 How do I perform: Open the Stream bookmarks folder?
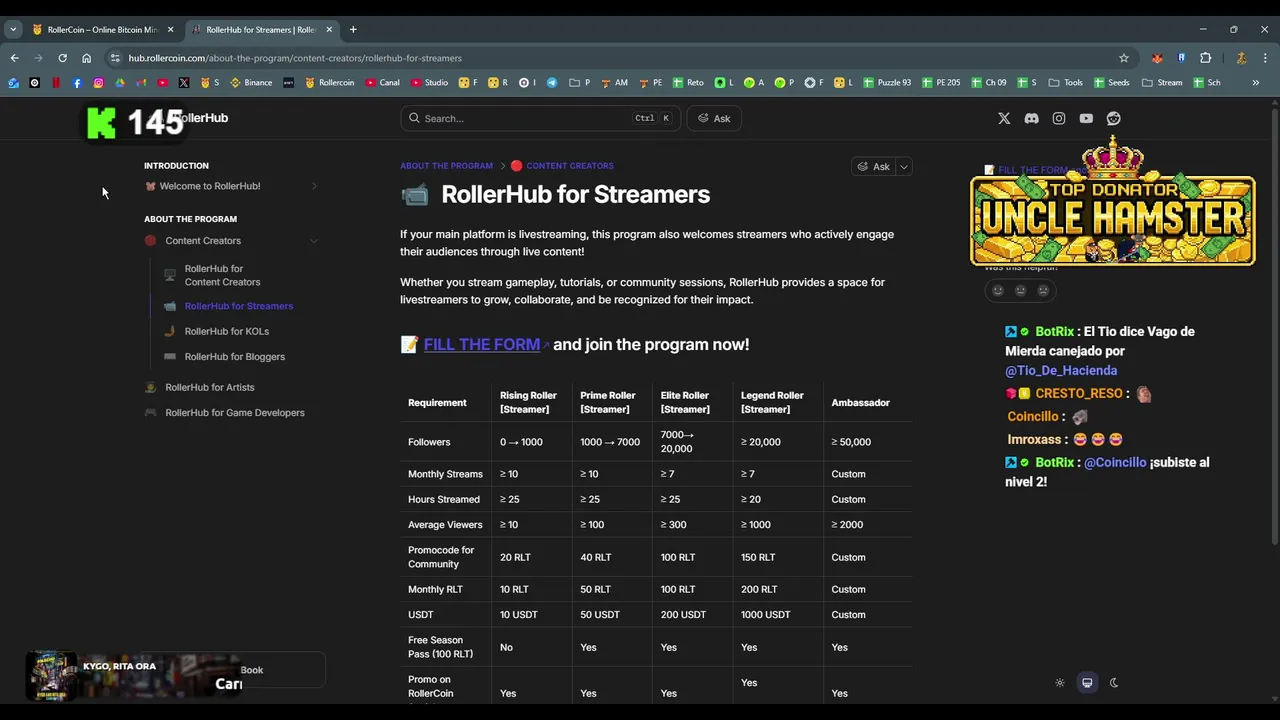1162,83
